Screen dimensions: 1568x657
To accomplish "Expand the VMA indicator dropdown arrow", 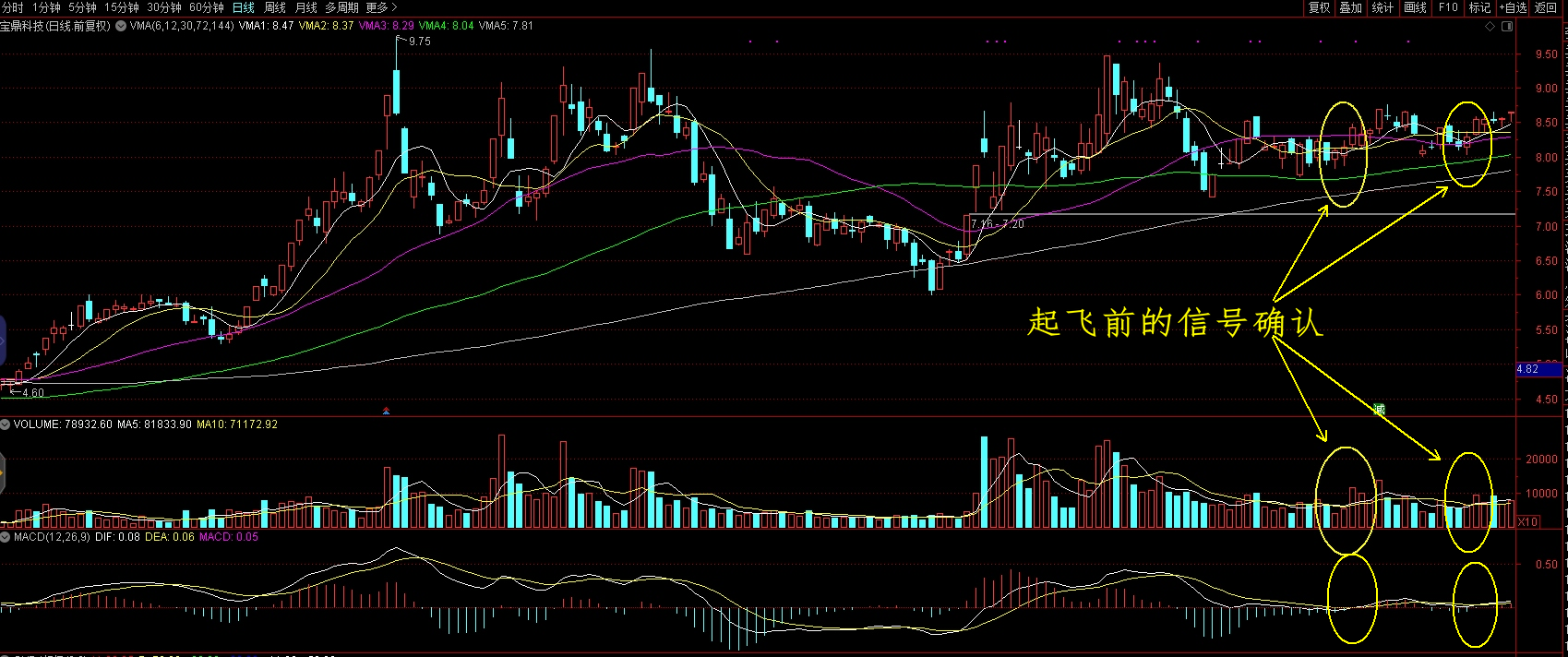I will pos(120,26).
